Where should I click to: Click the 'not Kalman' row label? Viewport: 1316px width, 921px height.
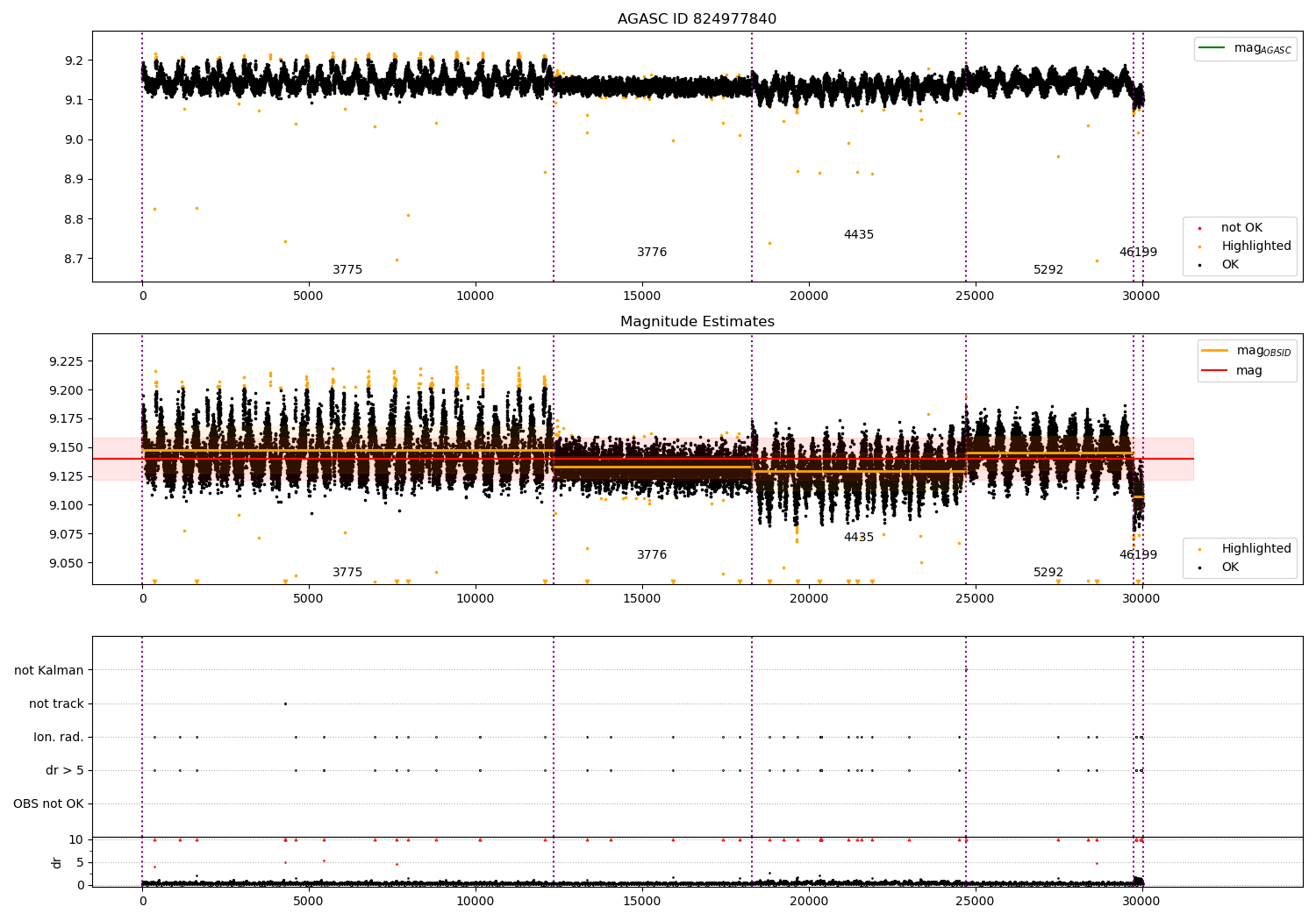click(49, 671)
